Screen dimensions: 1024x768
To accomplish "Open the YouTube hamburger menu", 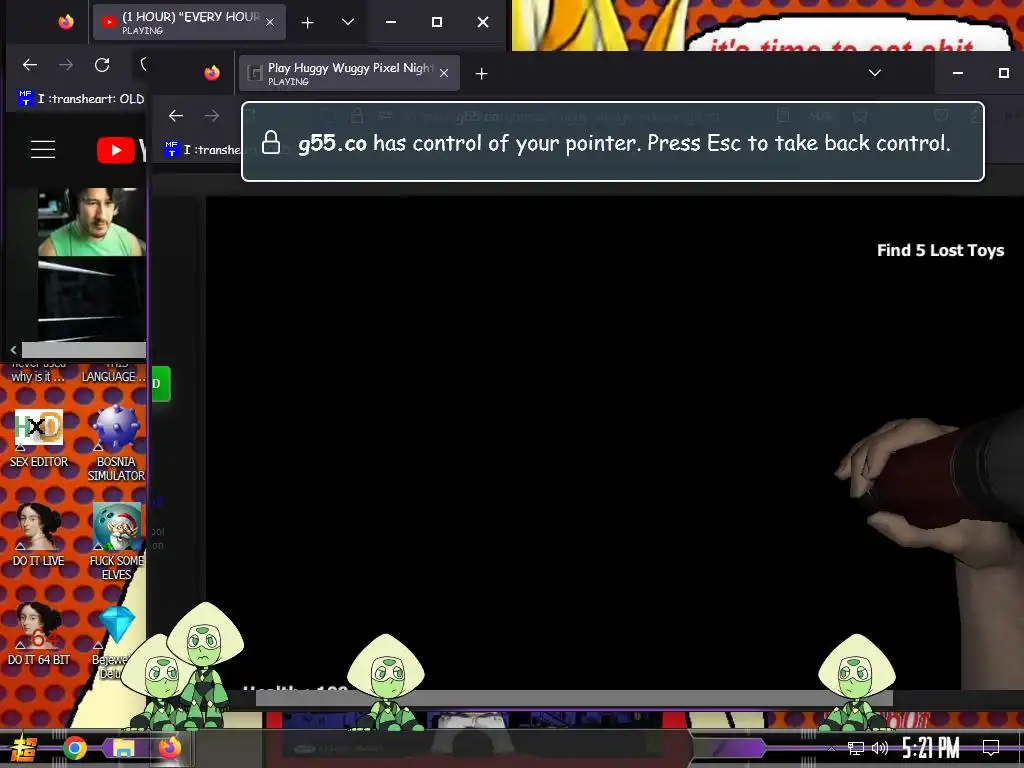I will click(x=43, y=150).
